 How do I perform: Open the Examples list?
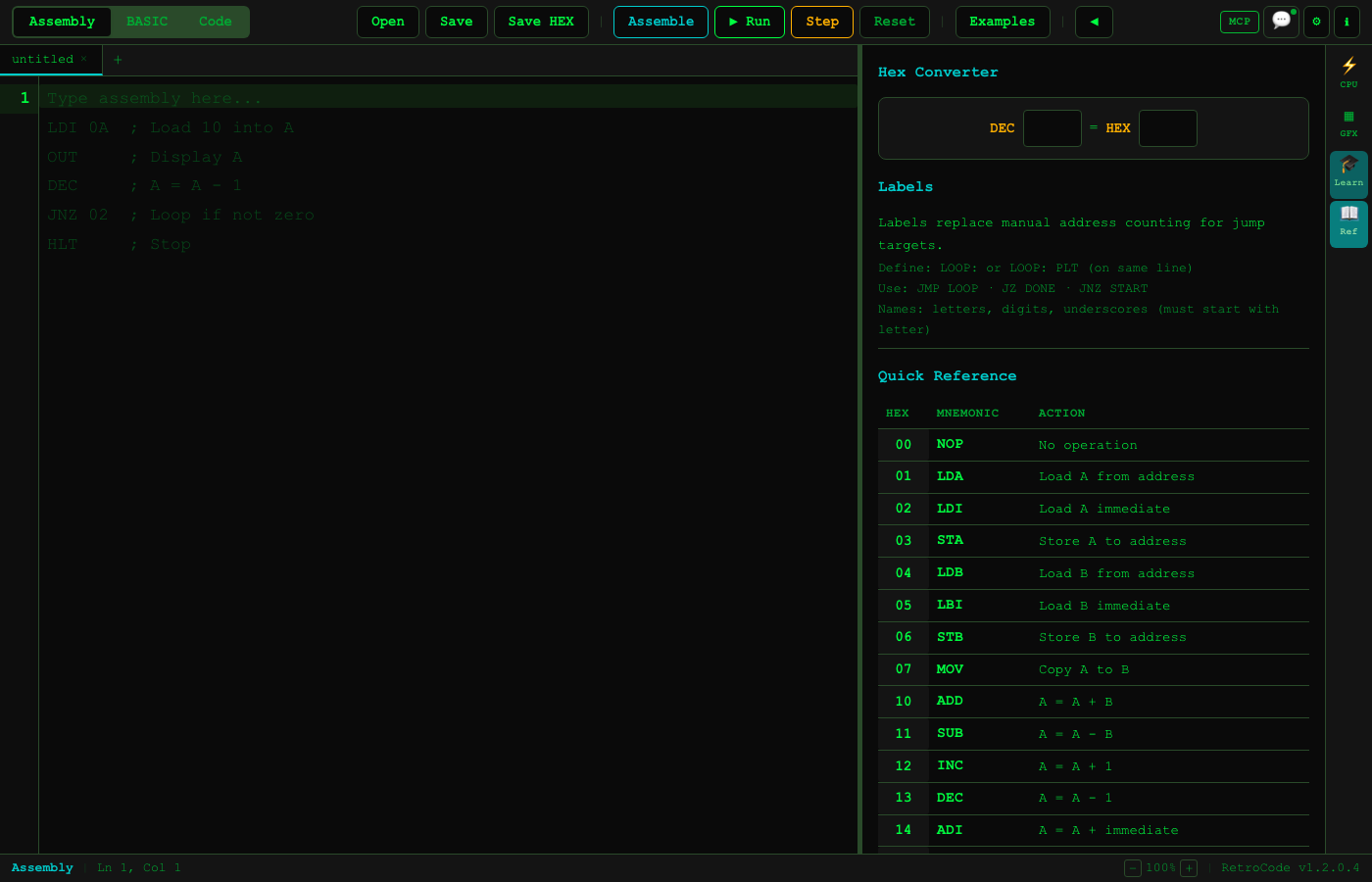(1003, 22)
